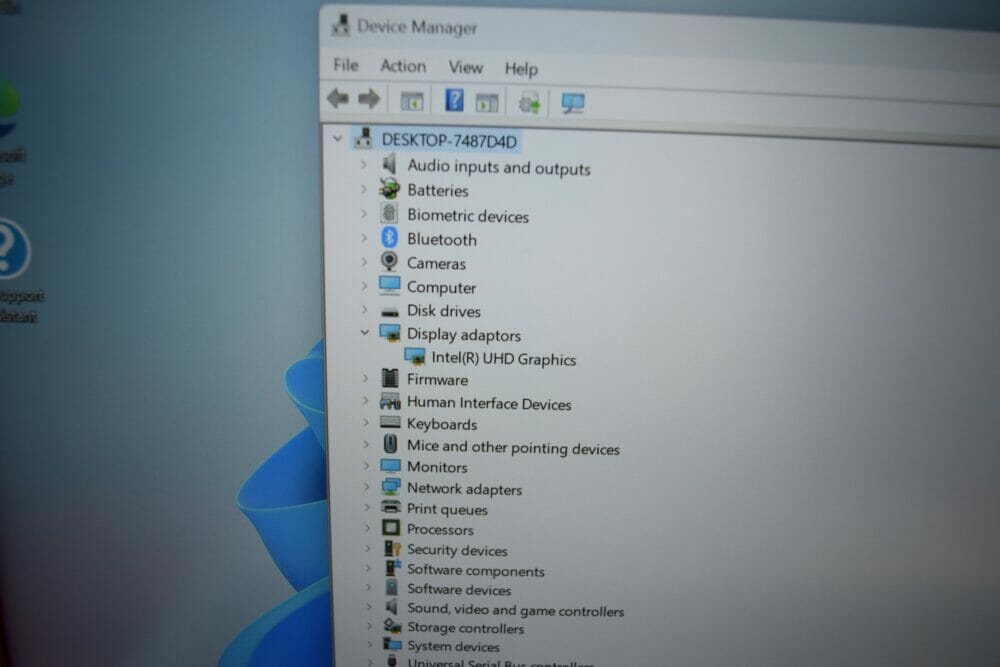Click the Back arrow toolbar icon

tap(338, 99)
